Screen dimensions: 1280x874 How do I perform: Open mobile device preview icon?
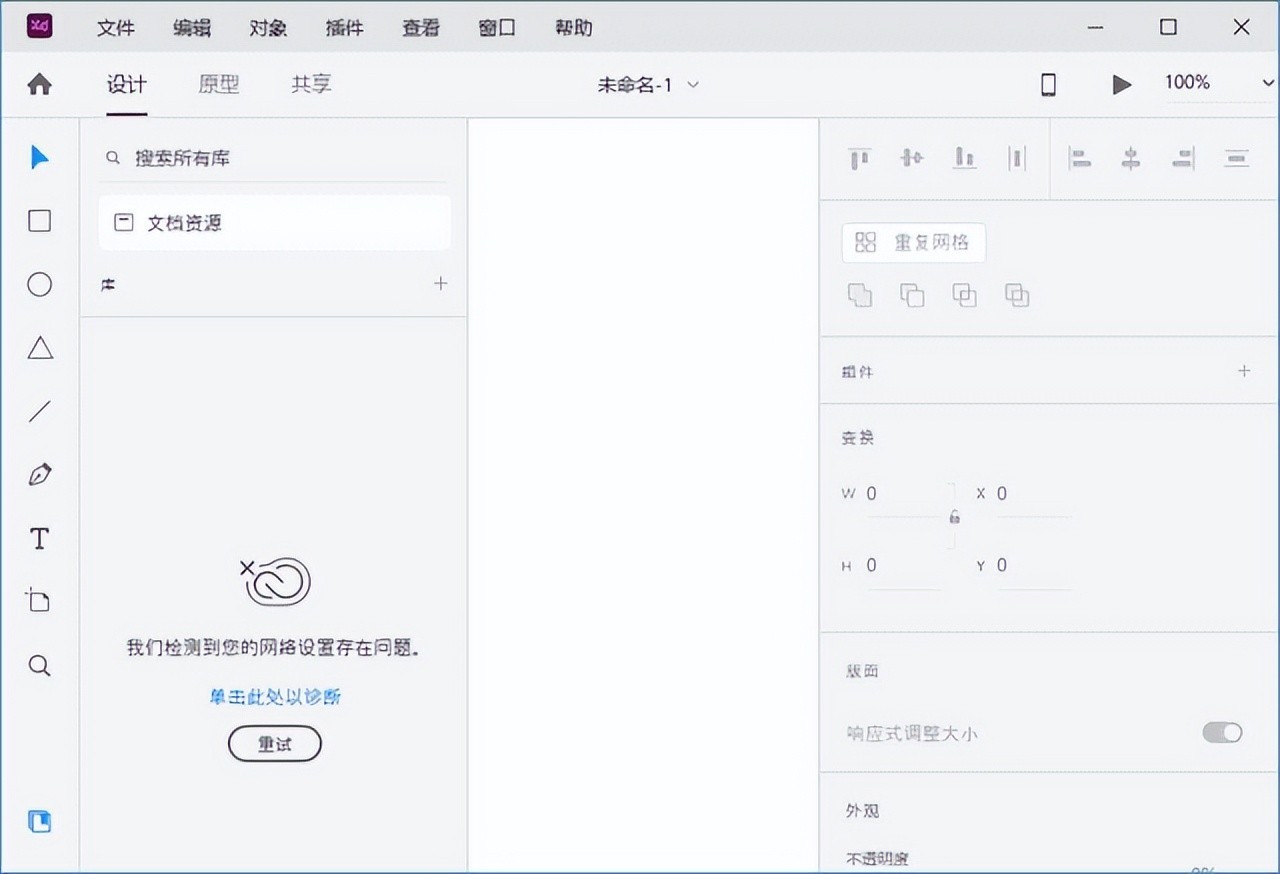1048,85
